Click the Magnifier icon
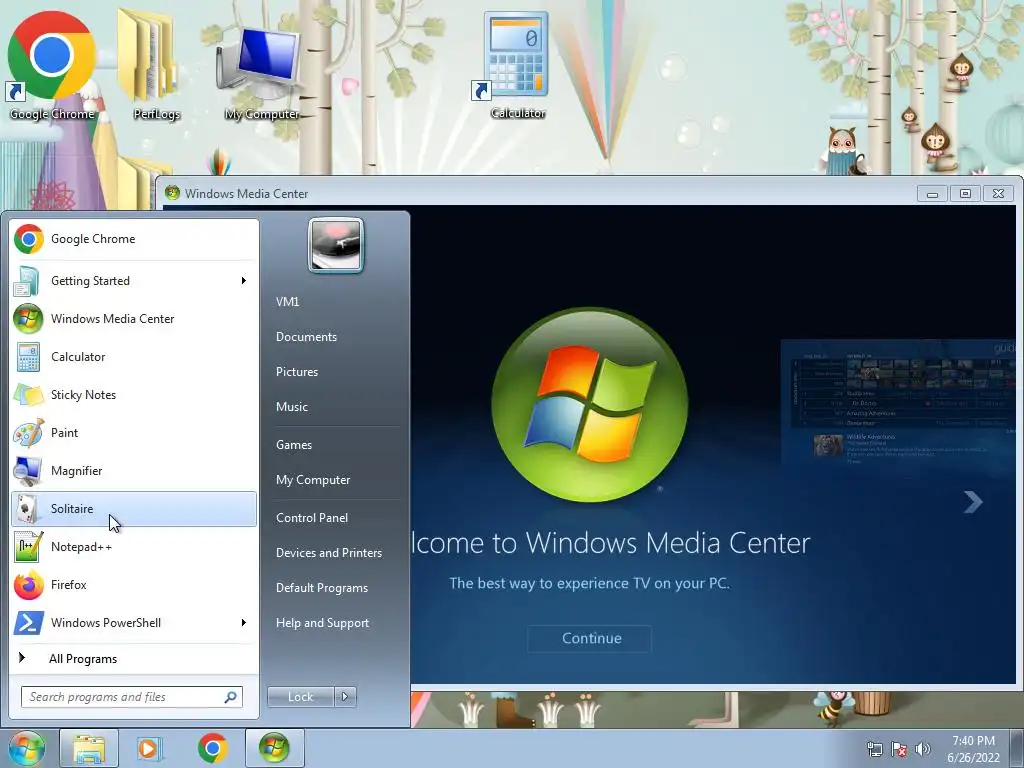1024x768 pixels. (x=29, y=470)
